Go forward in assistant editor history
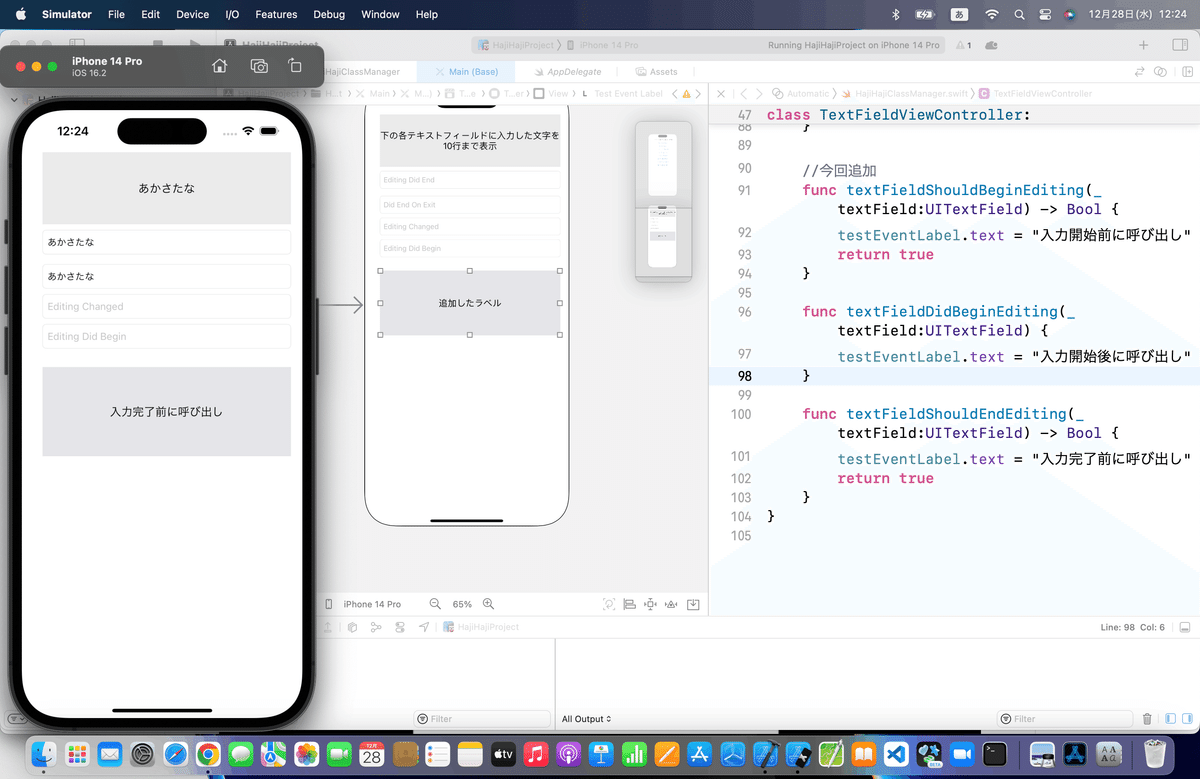This screenshot has height=779, width=1200. 759,93
